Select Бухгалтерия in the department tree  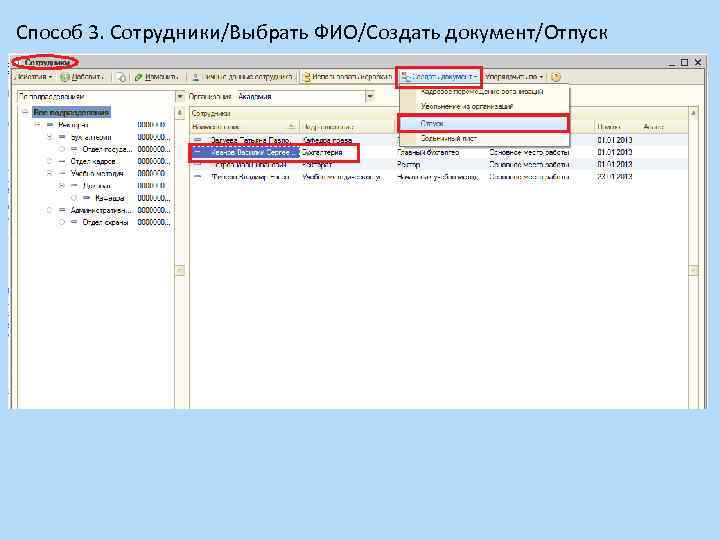click(x=91, y=137)
